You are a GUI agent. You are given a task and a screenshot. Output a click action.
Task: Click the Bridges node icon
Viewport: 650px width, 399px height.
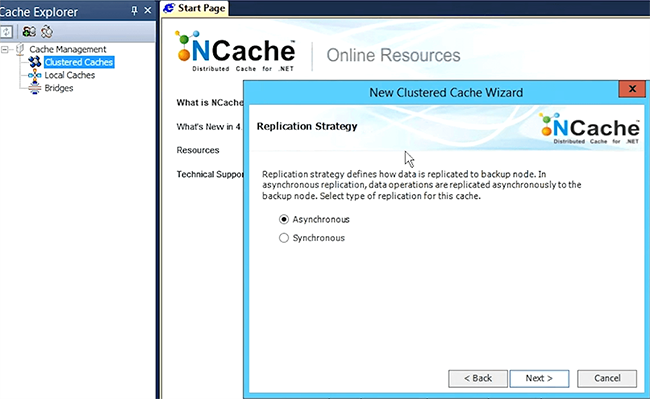[34, 88]
